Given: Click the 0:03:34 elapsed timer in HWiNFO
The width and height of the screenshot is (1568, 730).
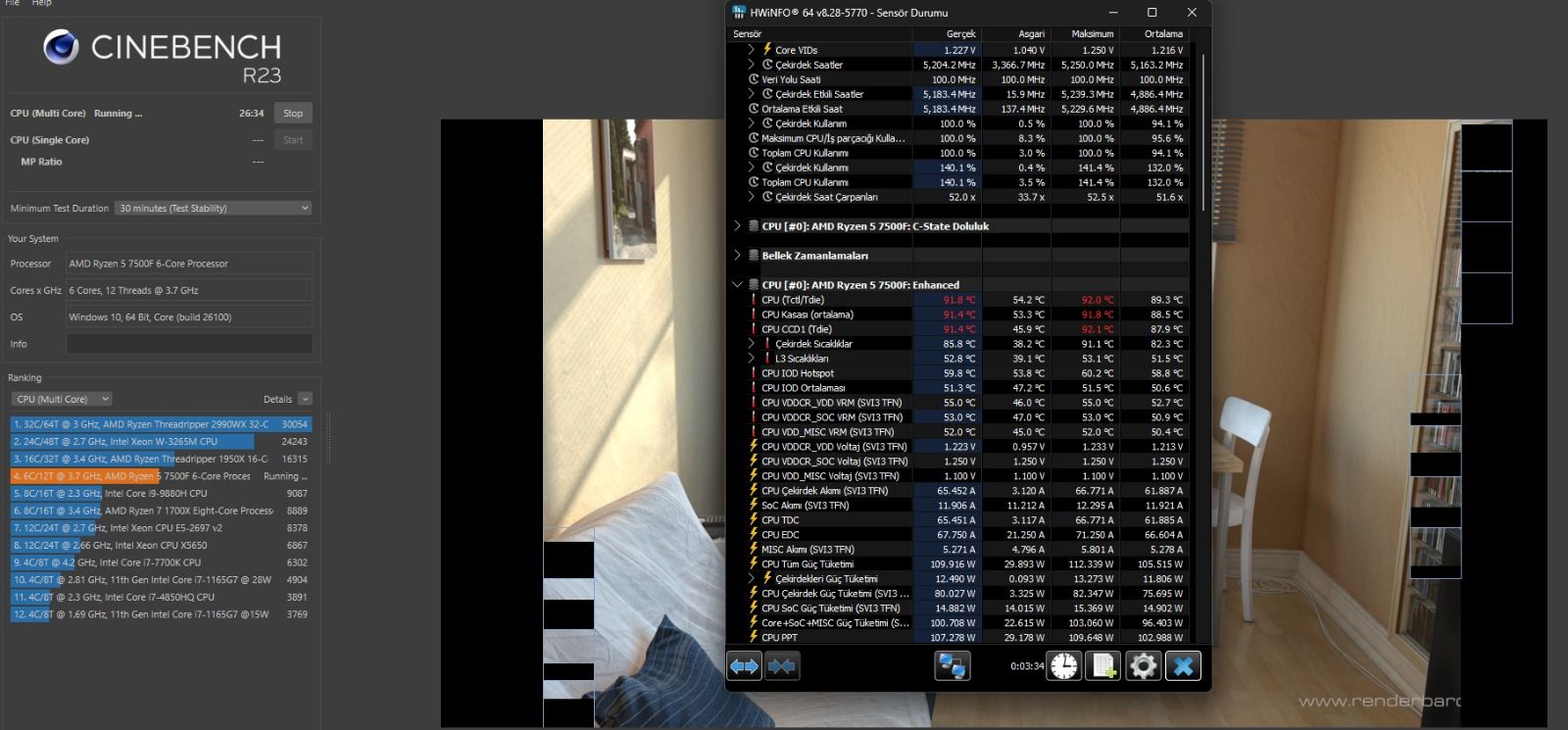Looking at the screenshot, I should coord(1027,666).
